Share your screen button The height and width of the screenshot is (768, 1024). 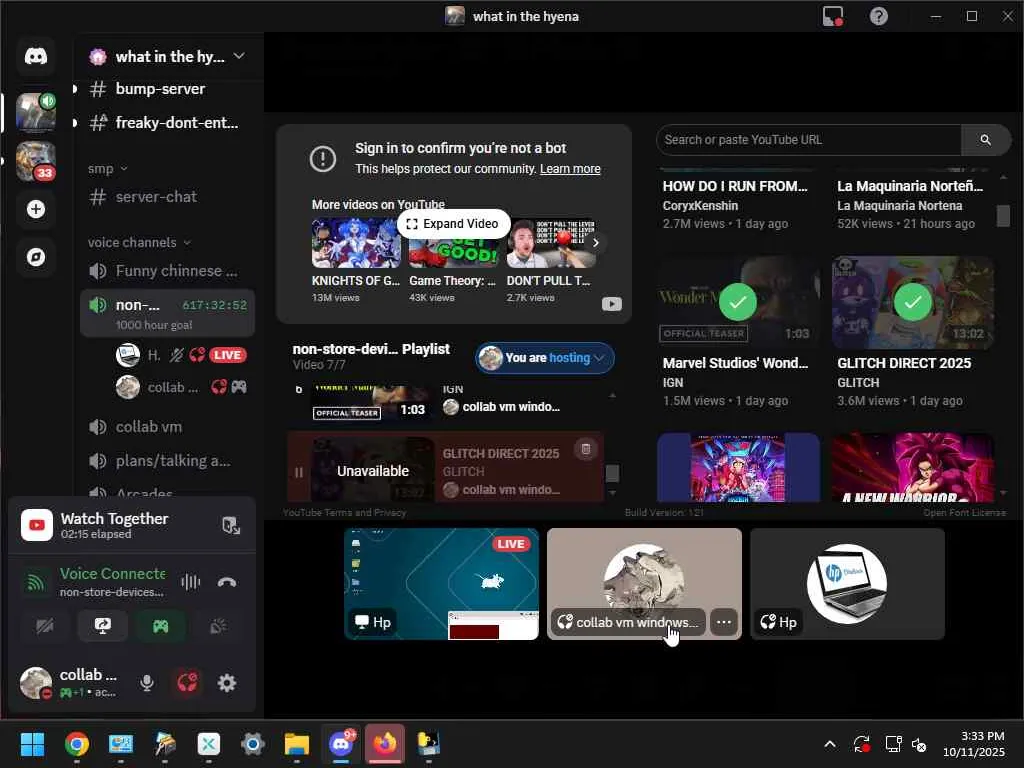(103, 626)
